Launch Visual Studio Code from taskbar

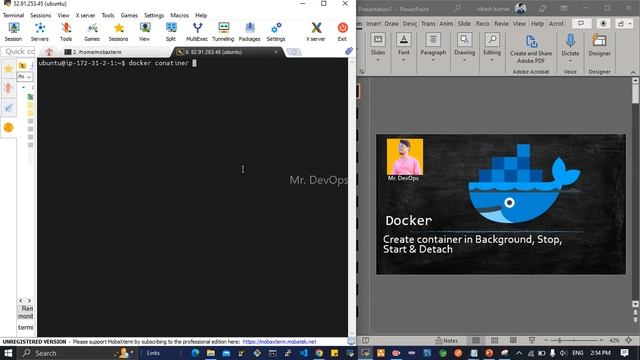point(304,353)
